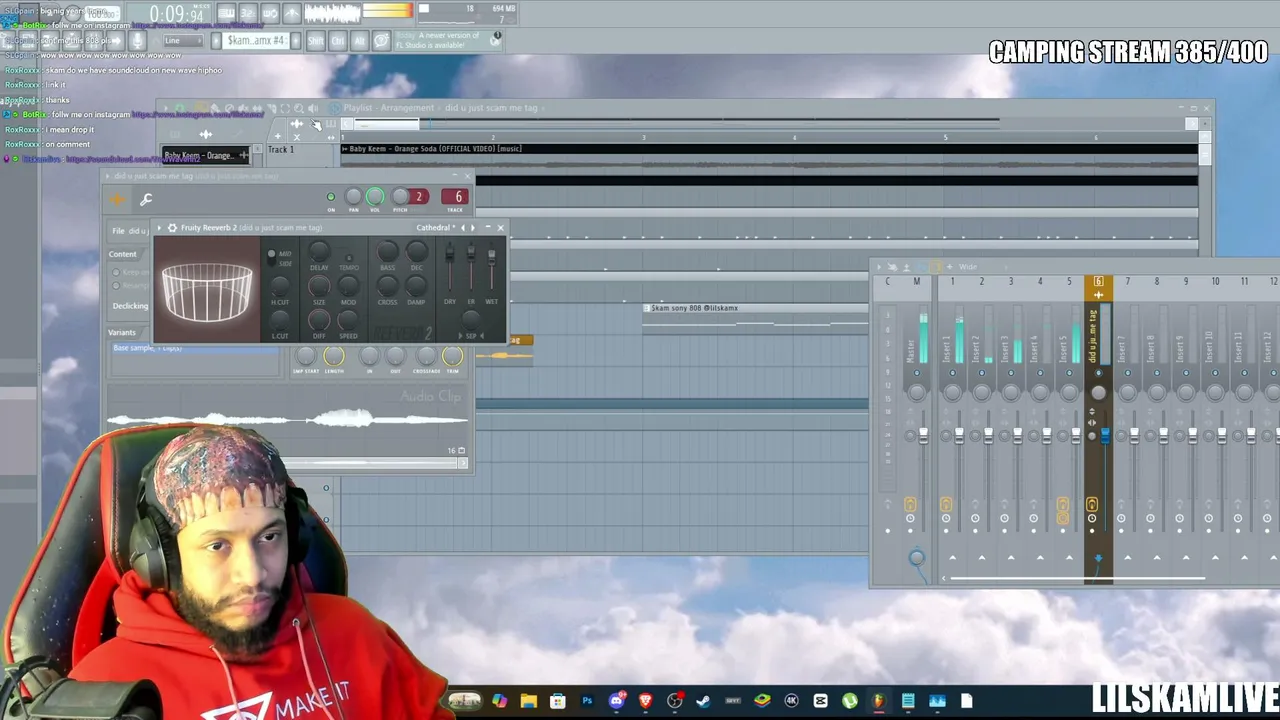Adjust the channel VOL knob
Image resolution: width=1280 pixels, height=720 pixels.
375,197
